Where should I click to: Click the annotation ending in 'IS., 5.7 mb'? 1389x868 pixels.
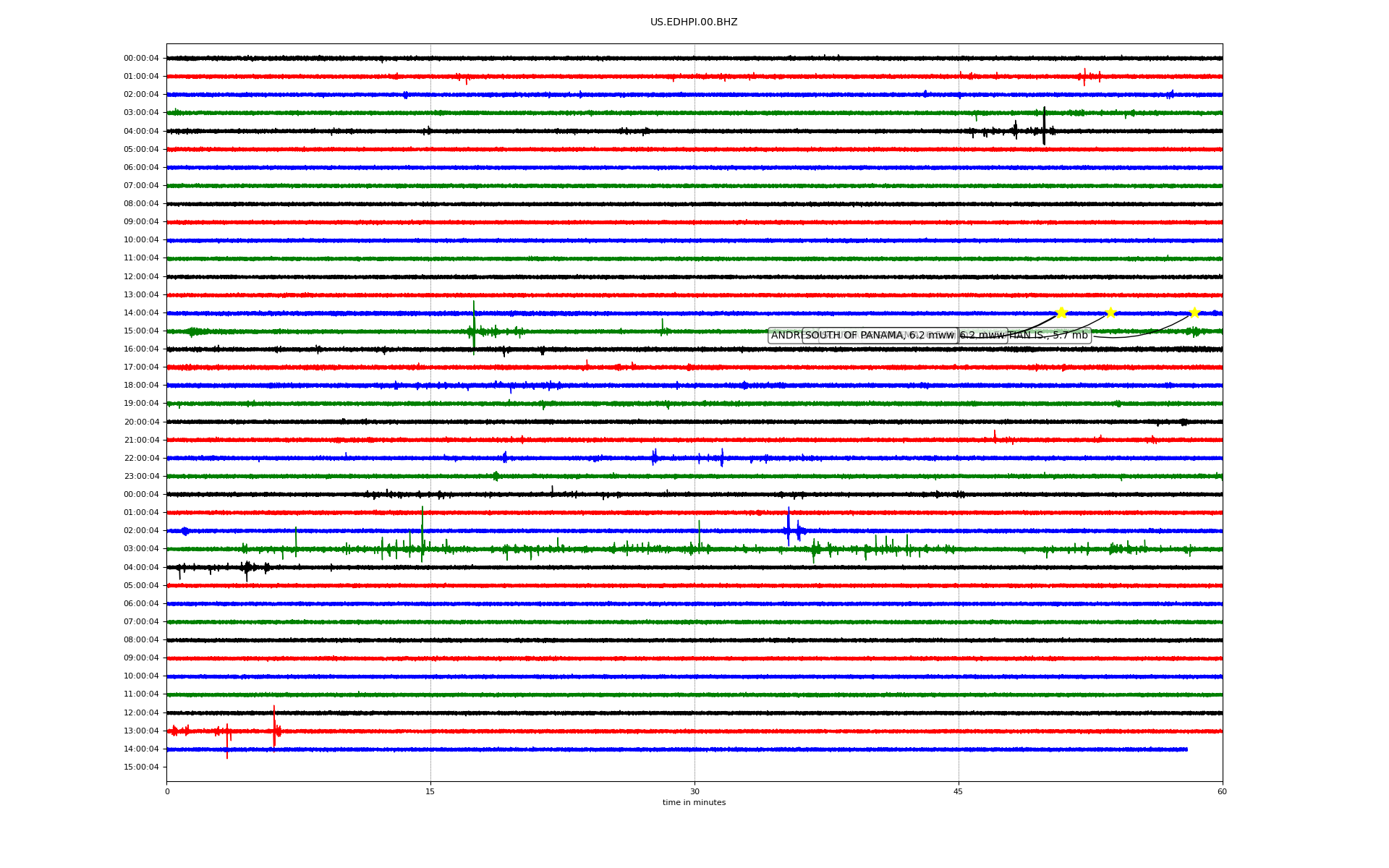click(x=1056, y=336)
